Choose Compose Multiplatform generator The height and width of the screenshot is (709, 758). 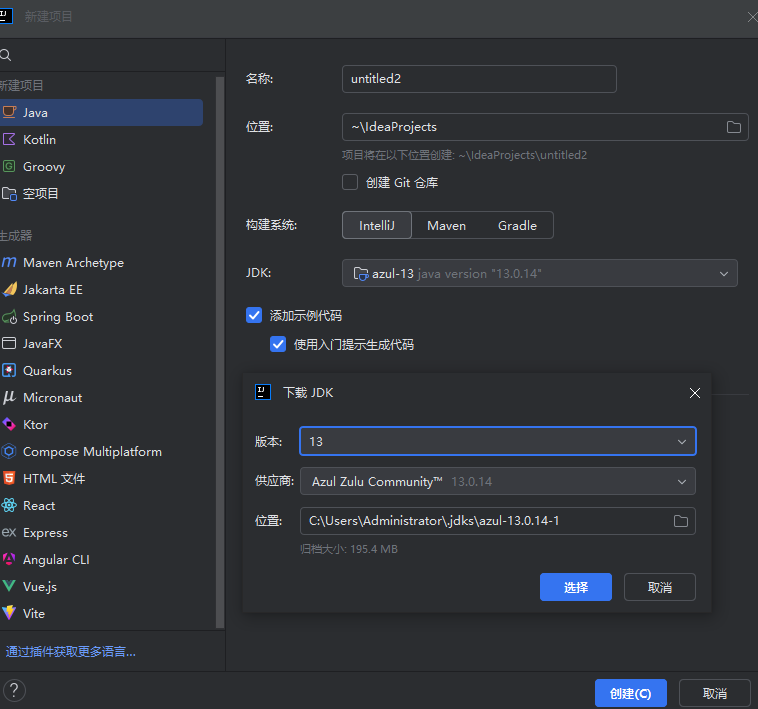101,451
